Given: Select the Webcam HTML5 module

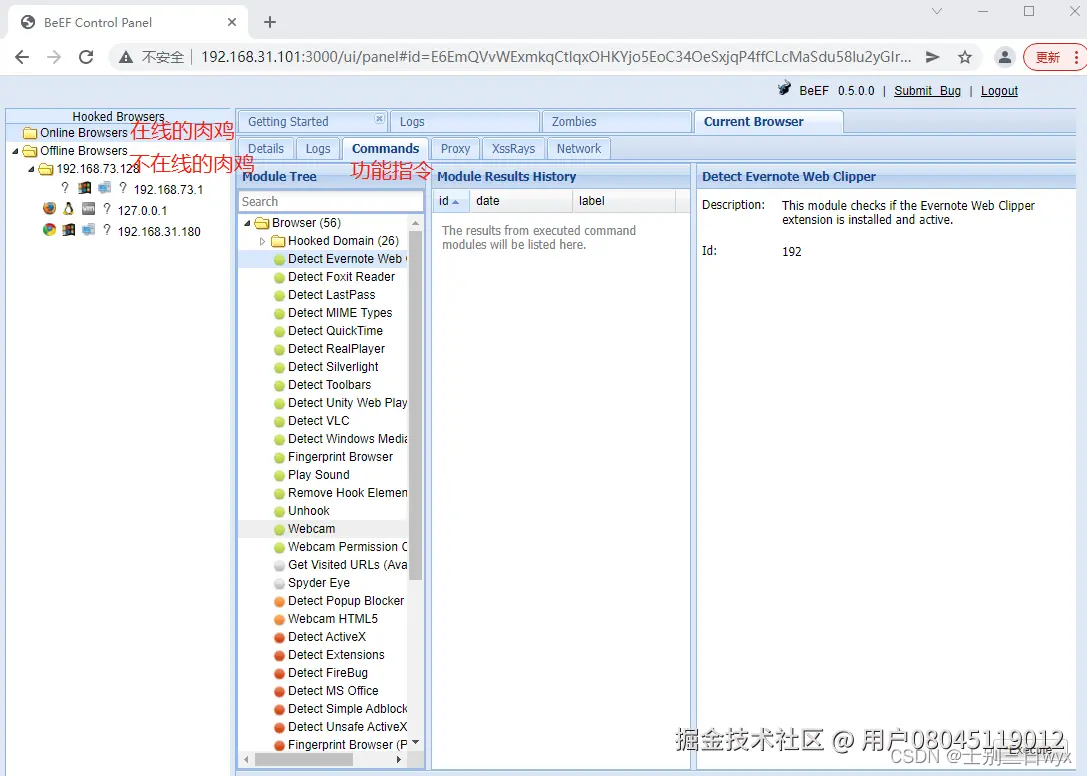Looking at the screenshot, I should [333, 619].
